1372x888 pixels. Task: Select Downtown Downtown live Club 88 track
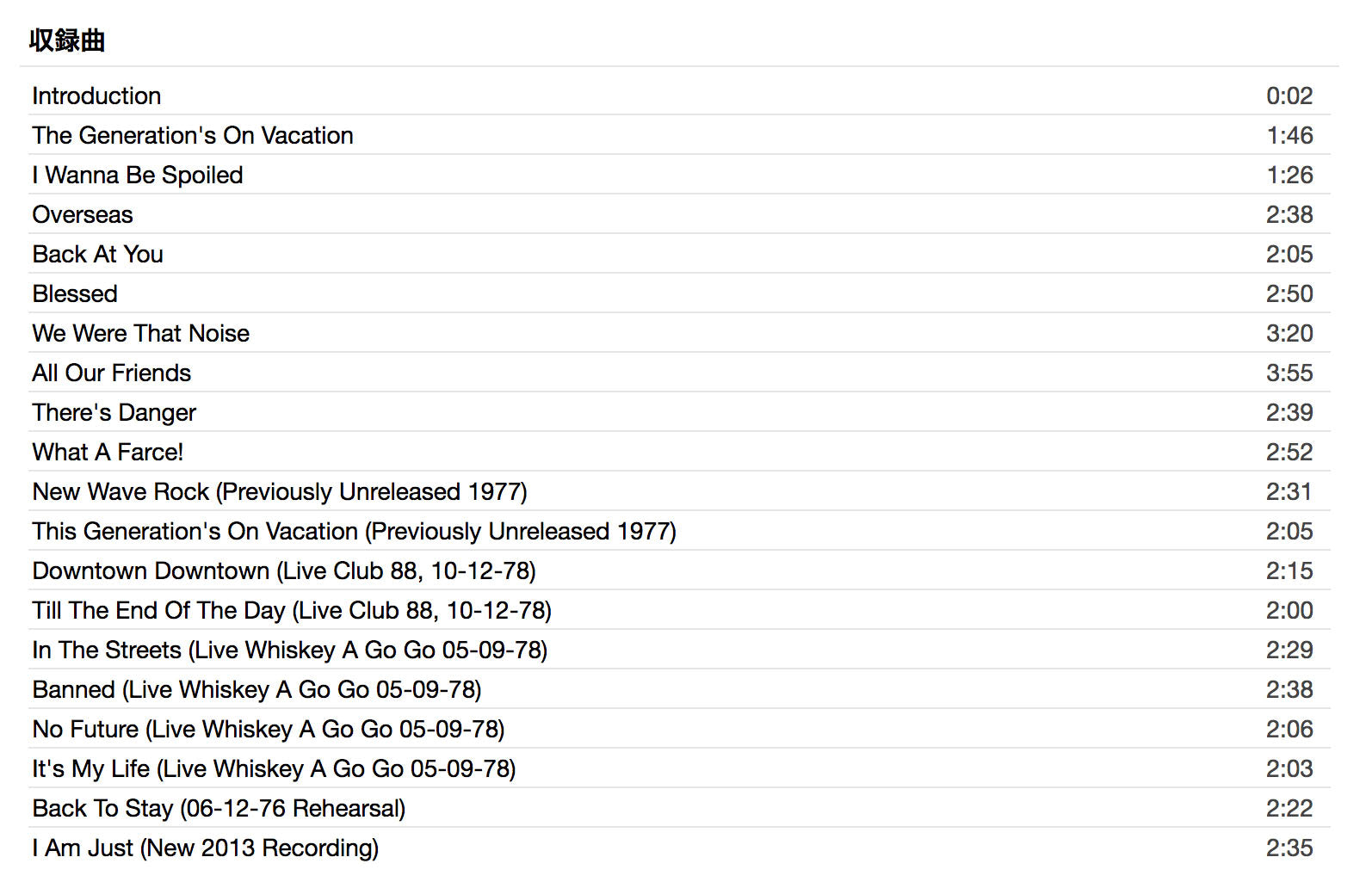pos(284,570)
